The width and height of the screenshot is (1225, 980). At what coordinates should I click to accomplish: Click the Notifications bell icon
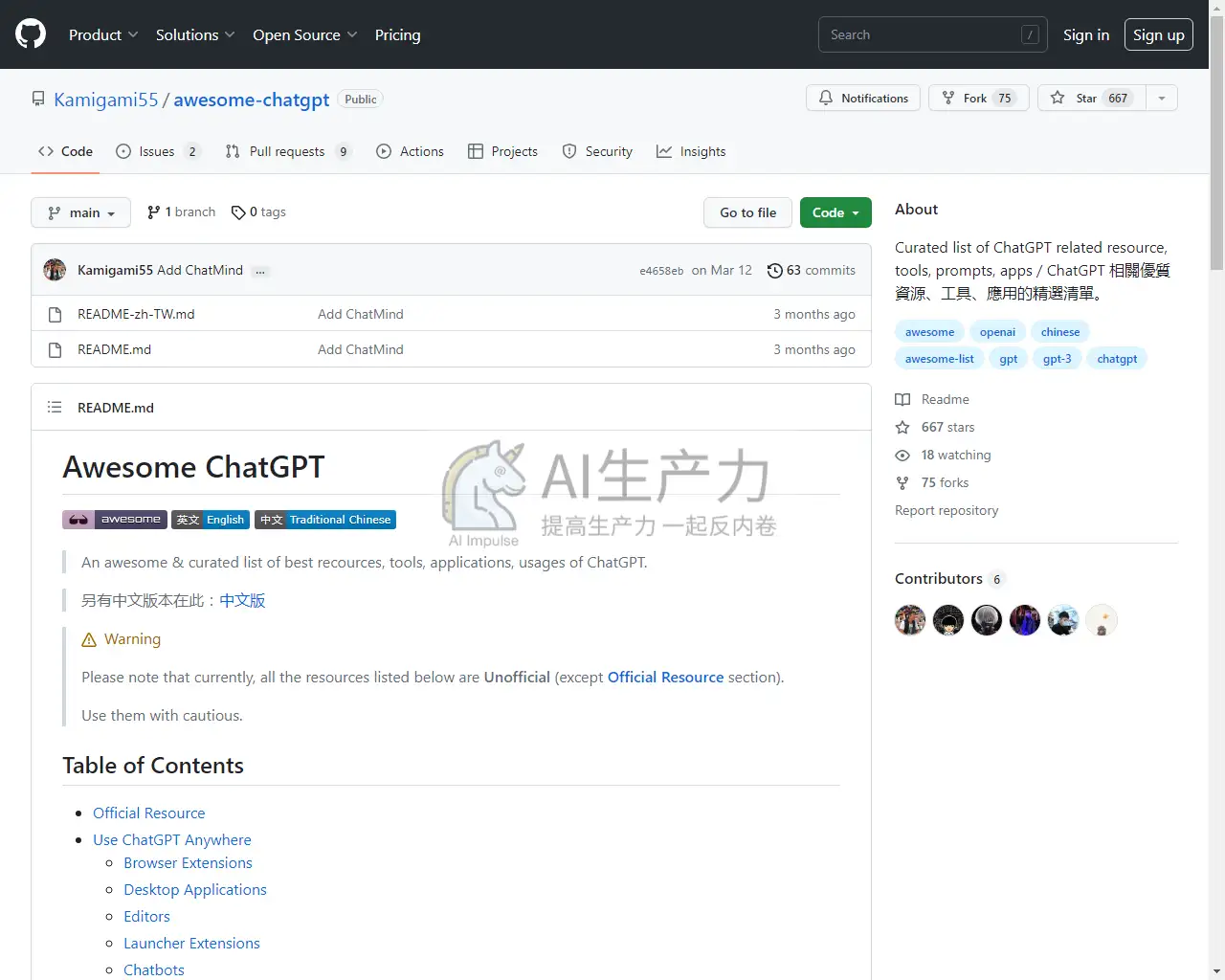826,98
